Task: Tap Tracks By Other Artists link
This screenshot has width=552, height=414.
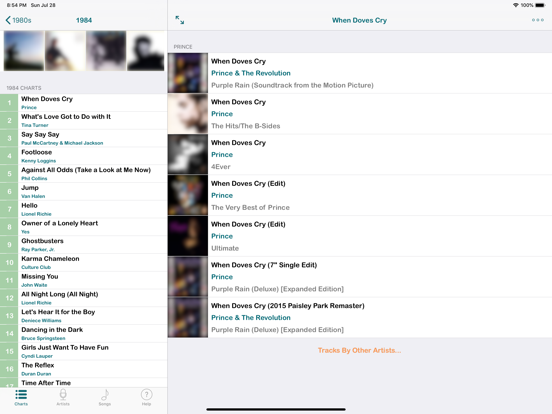Action: pos(359,350)
